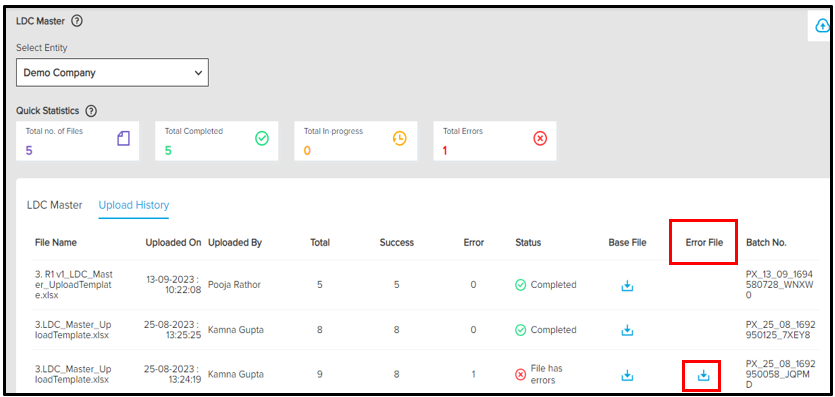Click the Batch No. column header

click(x=766, y=243)
